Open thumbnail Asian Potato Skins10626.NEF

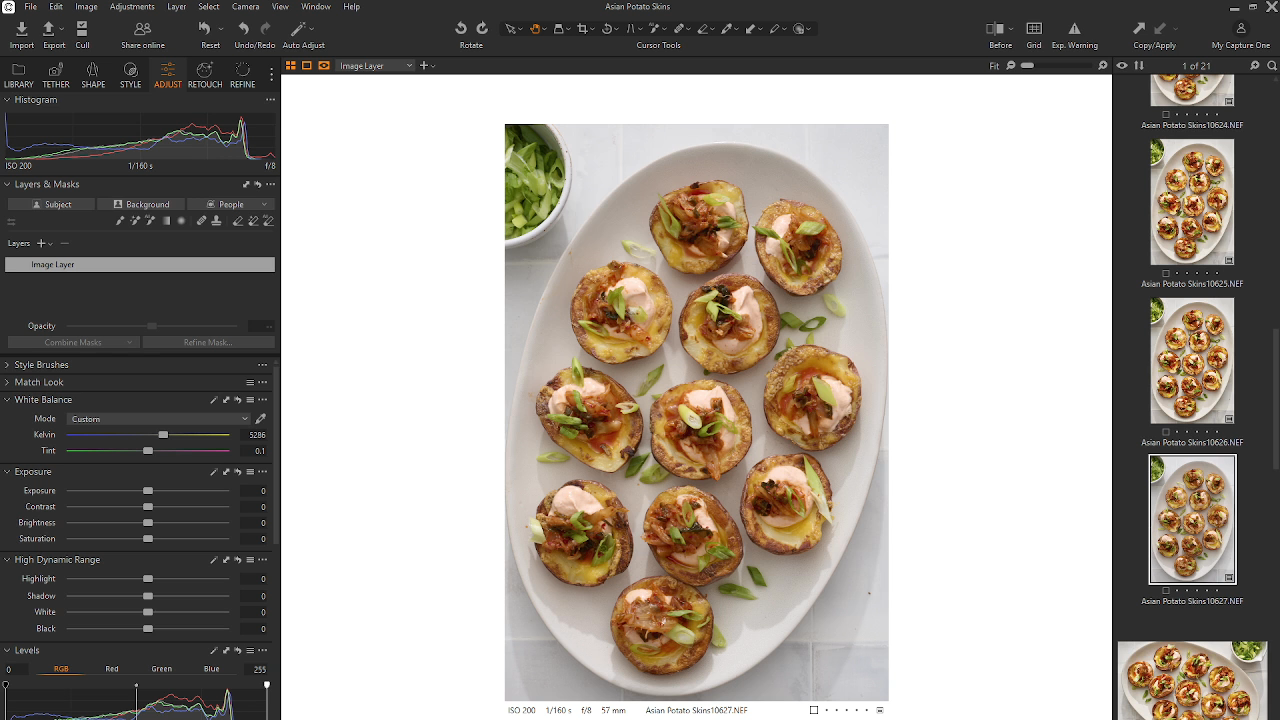tap(1192, 361)
